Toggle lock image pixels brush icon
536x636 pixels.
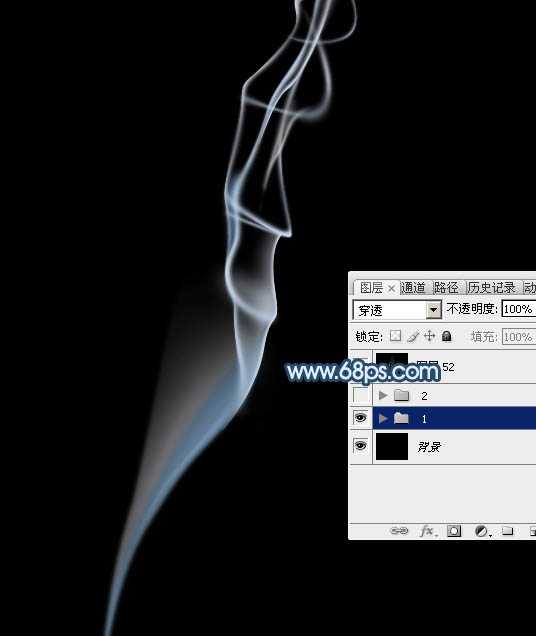coord(413,336)
